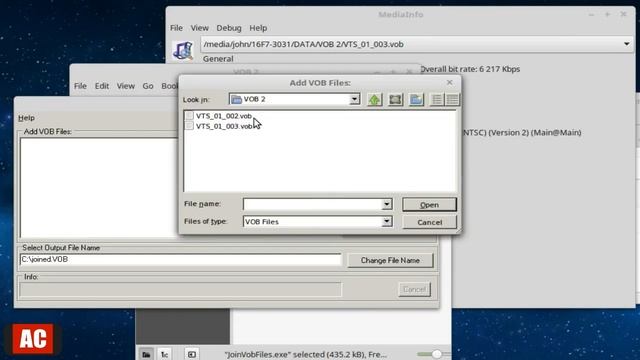This screenshot has height=360, width=640.
Task: Expand the Files of type dropdown
Action: pyautogui.click(x=387, y=221)
